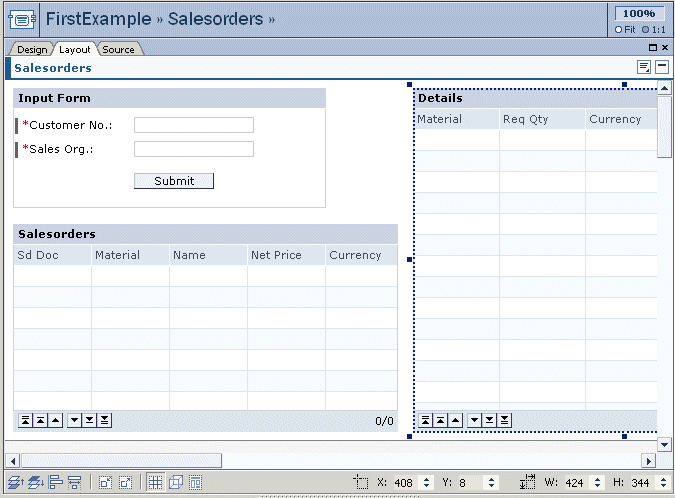Click Material column header in Details table
Screen dimensions: 675x498
(457, 119)
